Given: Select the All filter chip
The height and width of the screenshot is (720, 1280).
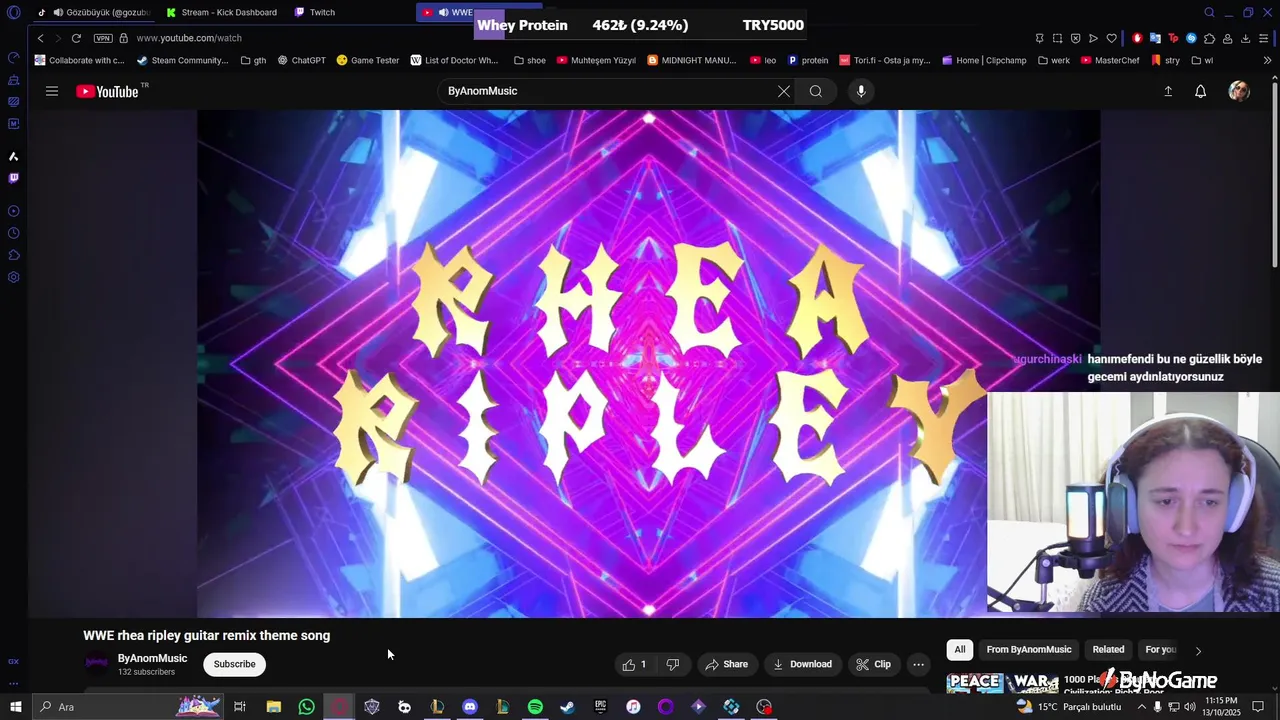Looking at the screenshot, I should (x=960, y=650).
